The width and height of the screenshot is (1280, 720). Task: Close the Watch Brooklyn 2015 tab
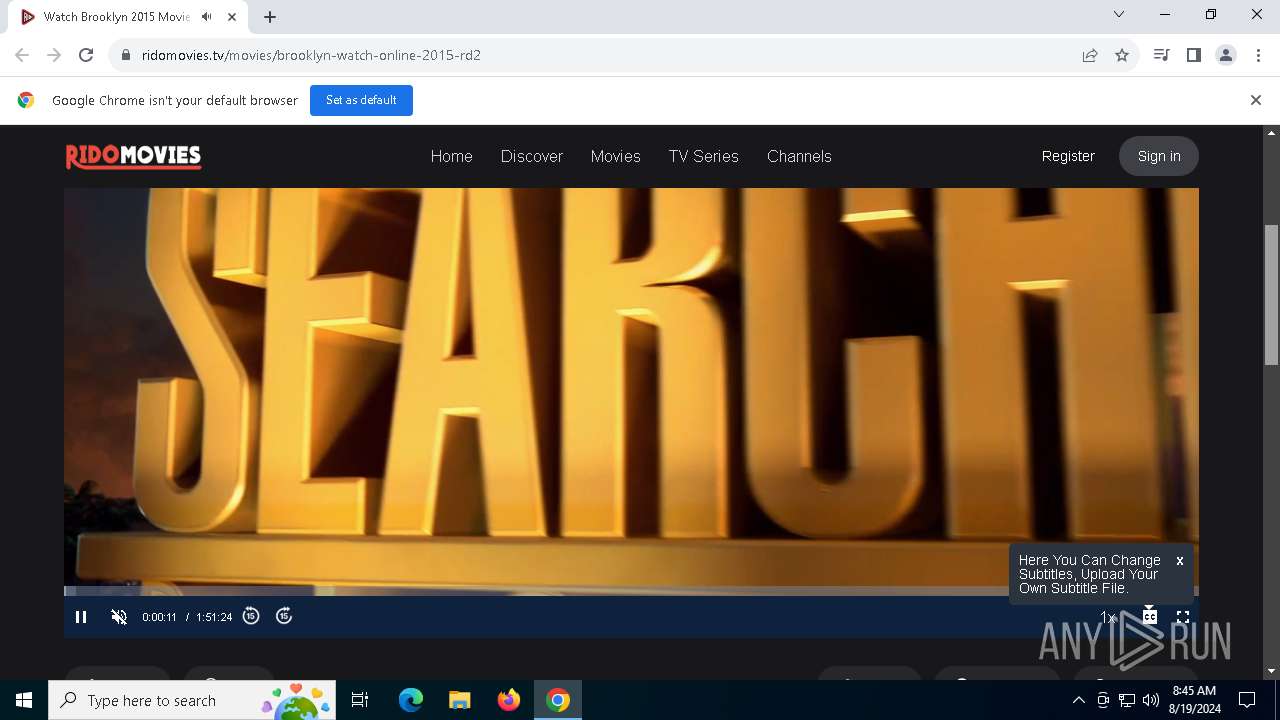tap(231, 17)
